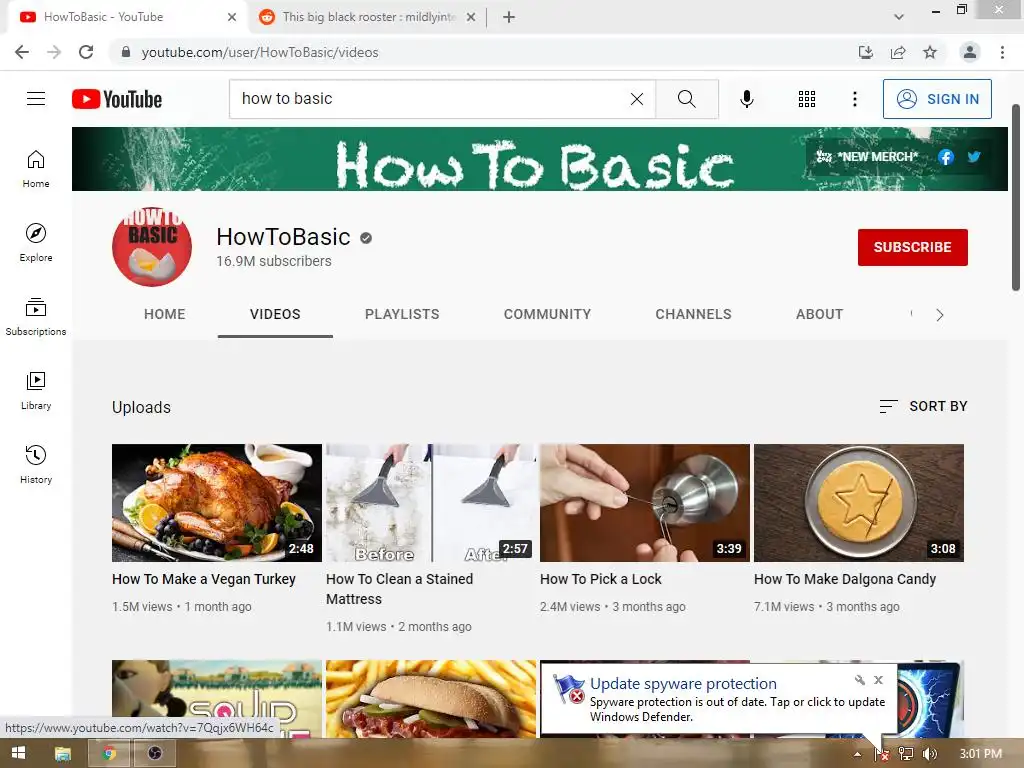This screenshot has height=768, width=1024.
Task: Open the new tab with the plus button
Action: click(x=509, y=17)
